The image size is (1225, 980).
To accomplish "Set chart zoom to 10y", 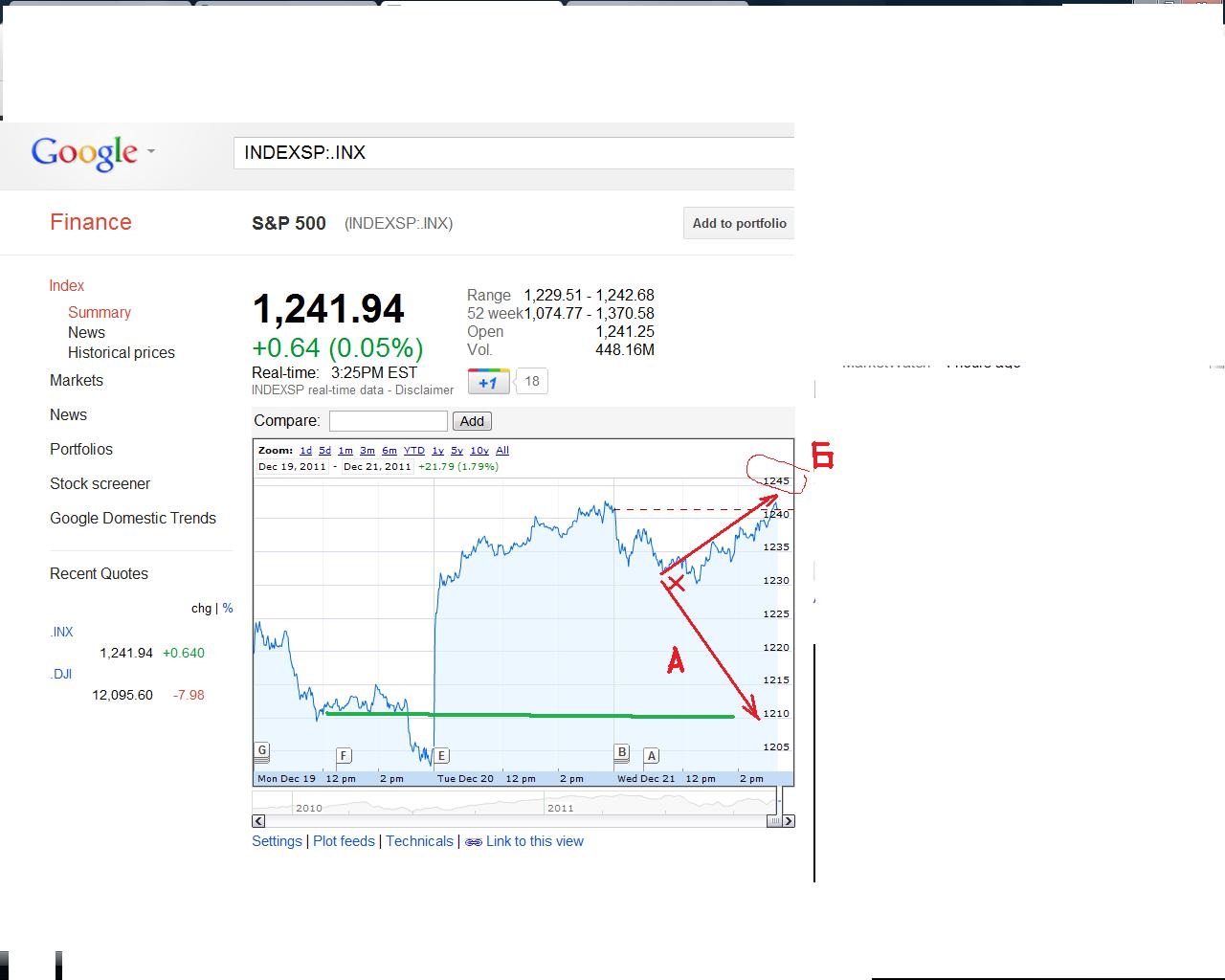I will point(479,450).
